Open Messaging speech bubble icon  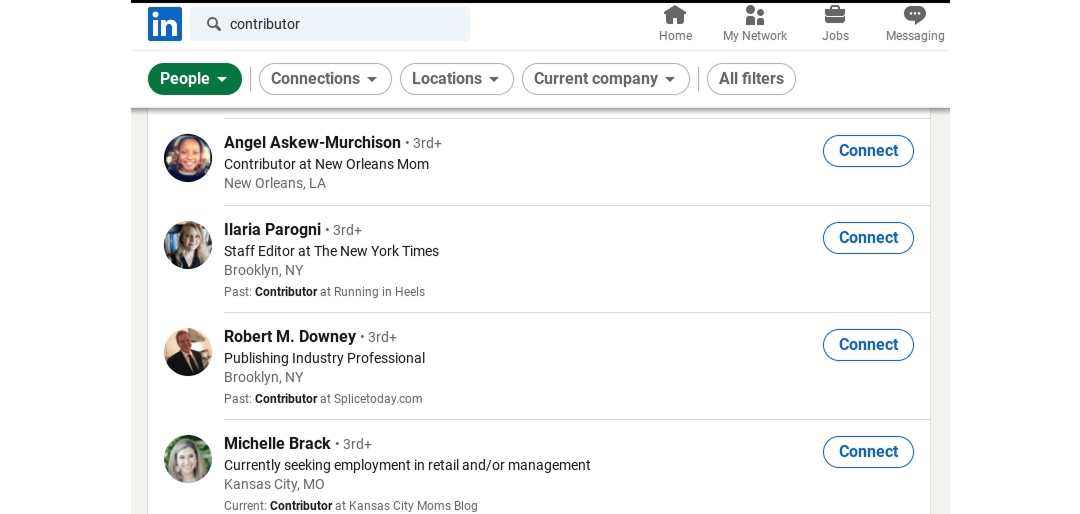click(914, 15)
